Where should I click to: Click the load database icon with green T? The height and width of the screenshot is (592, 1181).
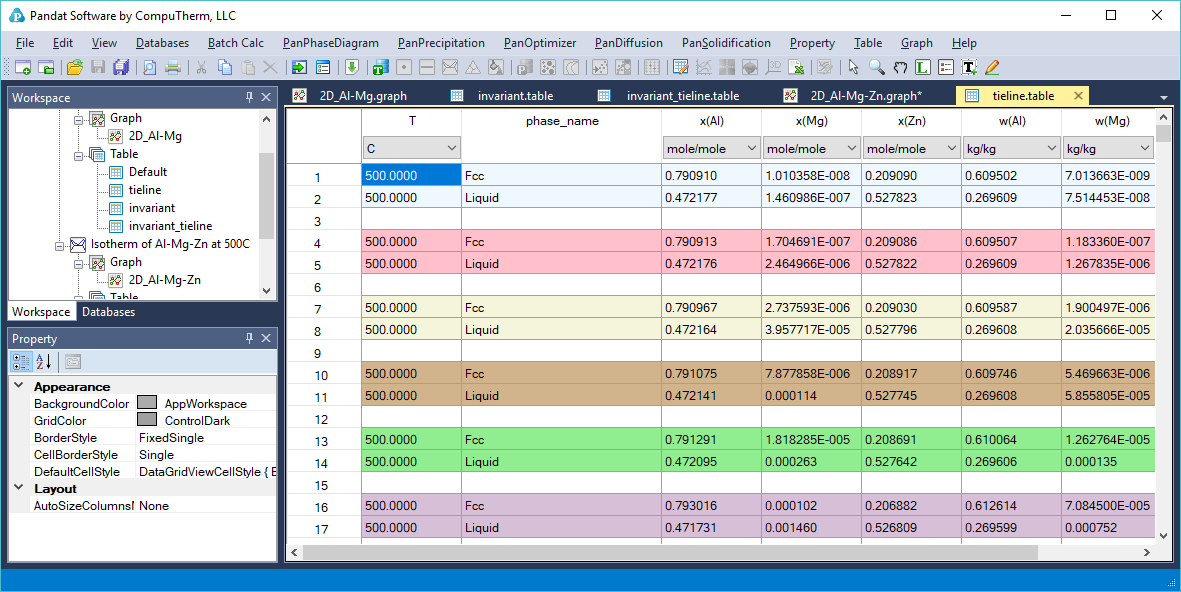[x=379, y=68]
